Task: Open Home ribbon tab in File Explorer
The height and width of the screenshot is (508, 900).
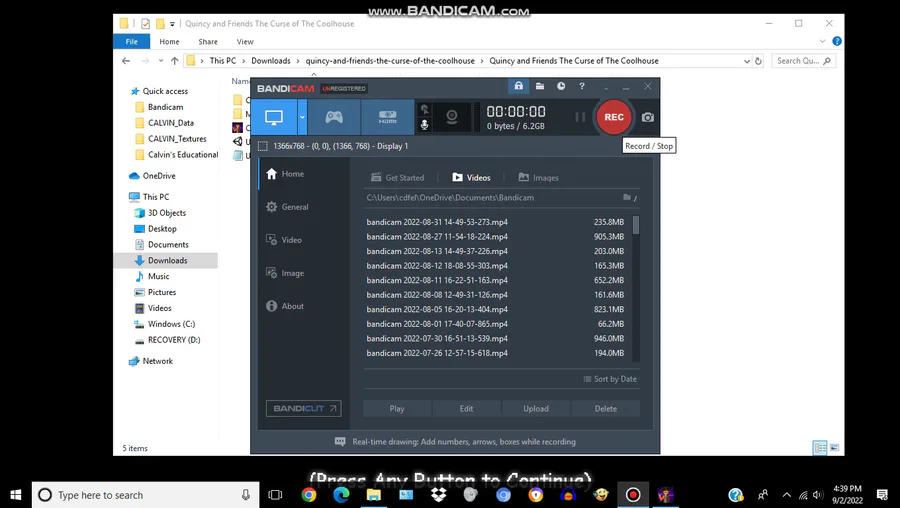Action: click(x=169, y=41)
